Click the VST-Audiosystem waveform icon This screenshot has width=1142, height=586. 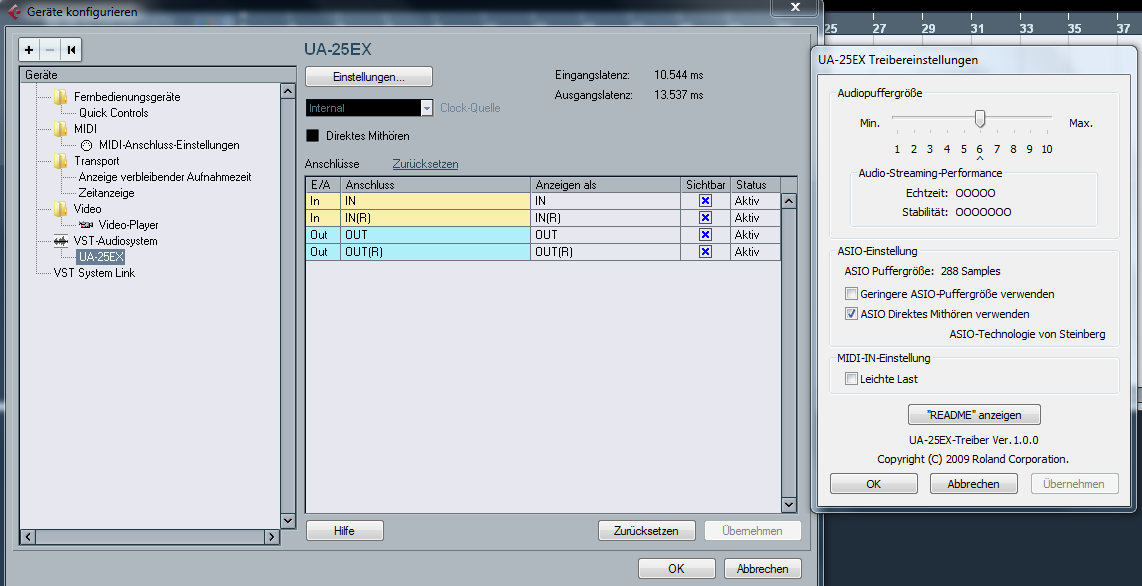point(61,241)
